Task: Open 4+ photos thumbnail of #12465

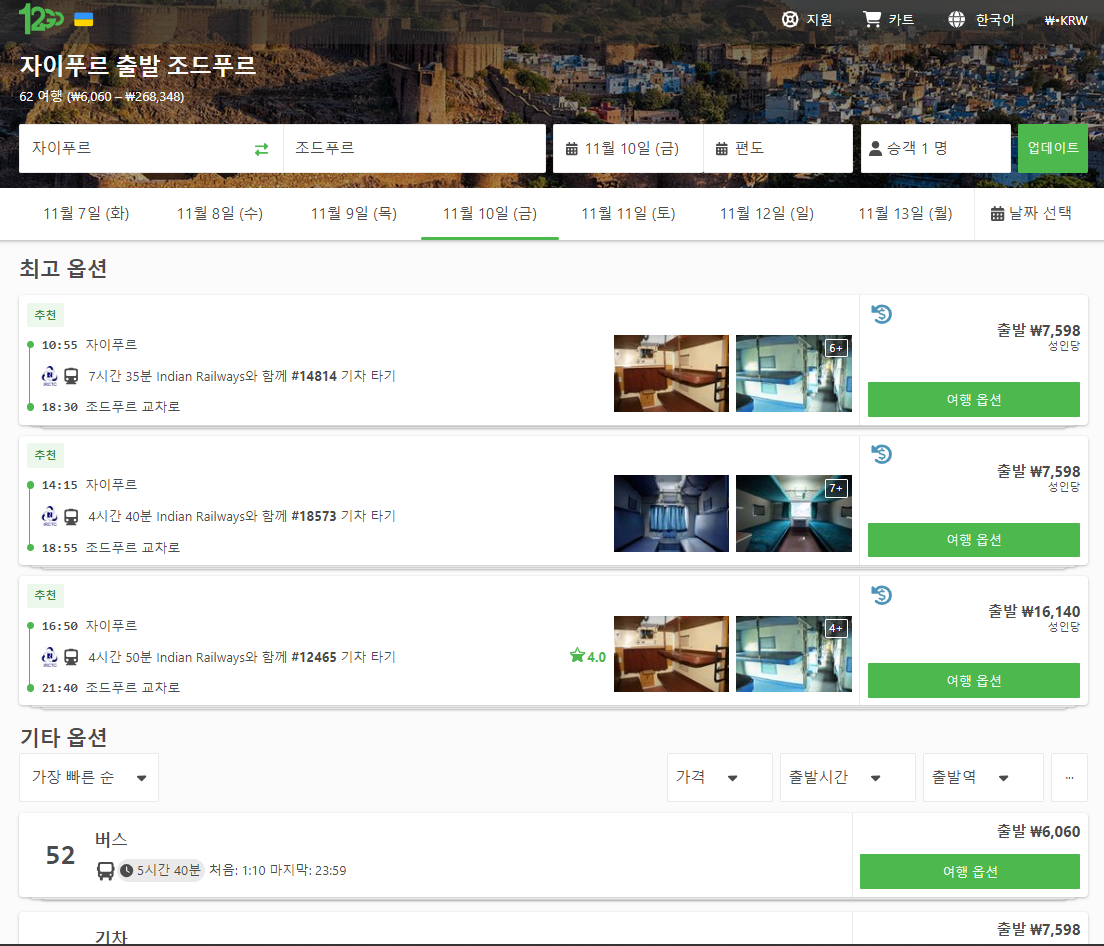Action: click(x=794, y=654)
